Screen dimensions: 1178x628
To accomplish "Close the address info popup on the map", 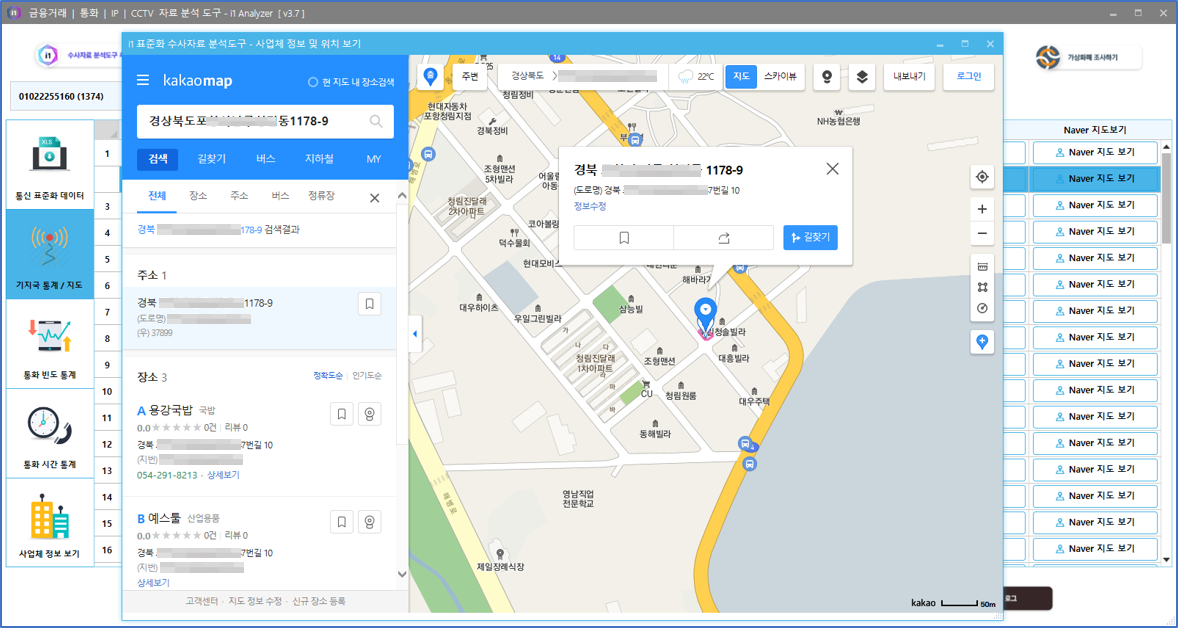I will pyautogui.click(x=832, y=169).
